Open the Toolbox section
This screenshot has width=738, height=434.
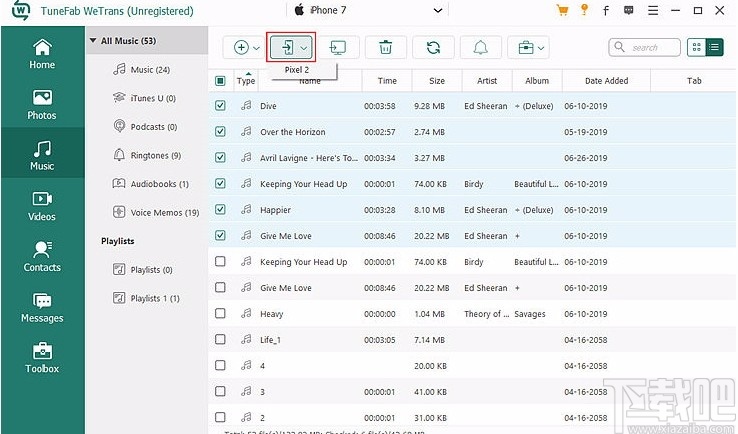pos(42,358)
